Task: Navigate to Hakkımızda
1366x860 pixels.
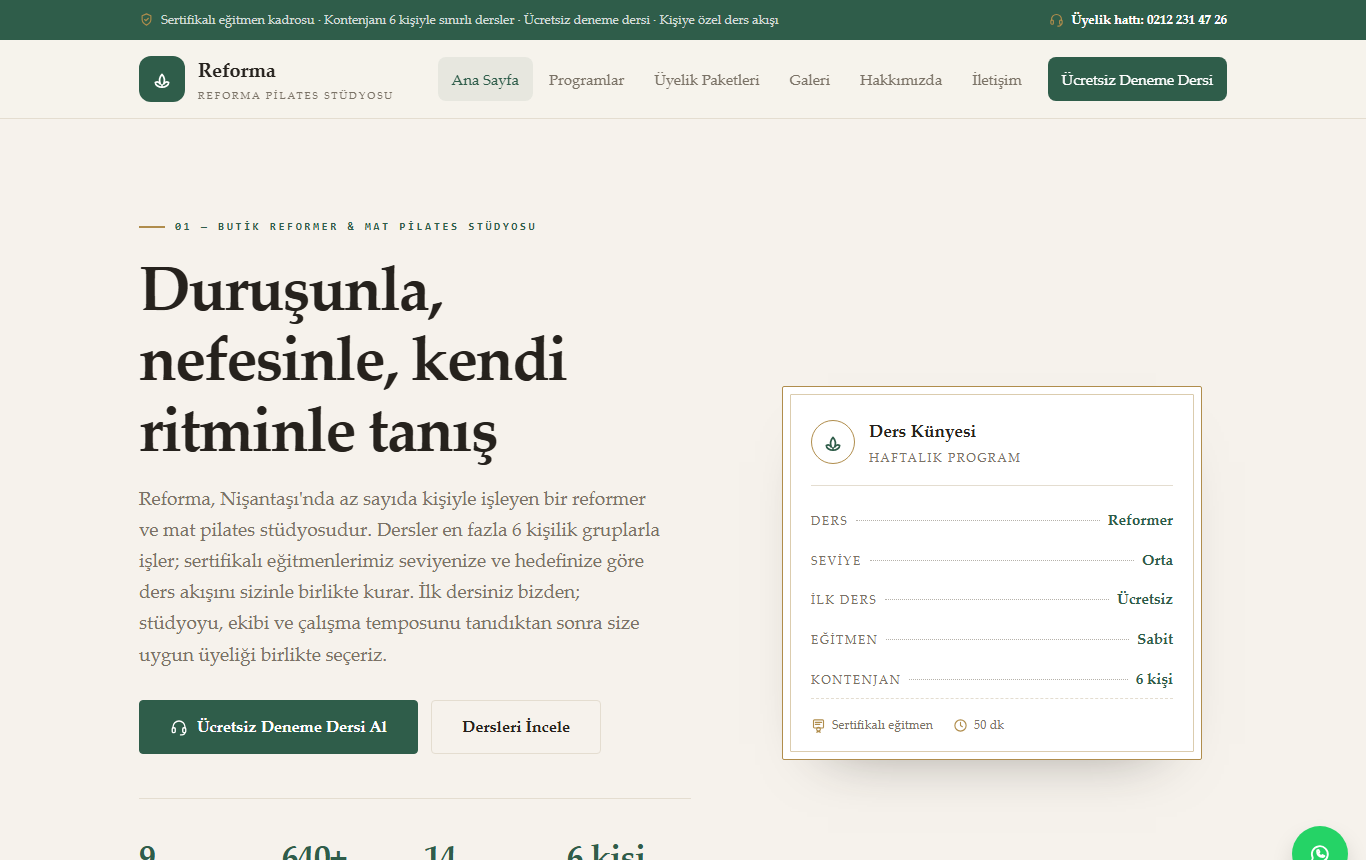Action: pyautogui.click(x=901, y=80)
